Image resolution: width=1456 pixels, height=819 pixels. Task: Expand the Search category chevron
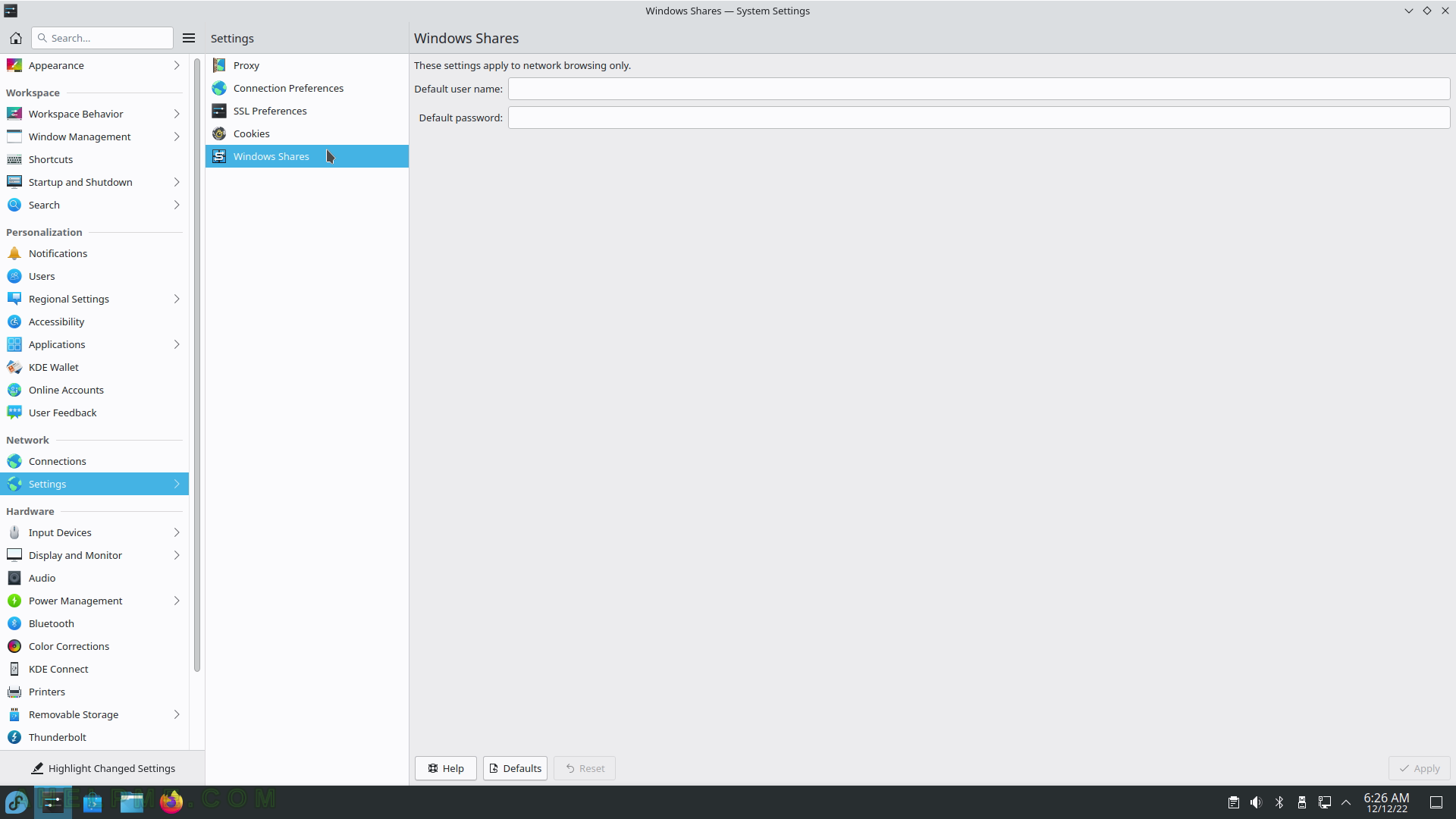pos(177,205)
